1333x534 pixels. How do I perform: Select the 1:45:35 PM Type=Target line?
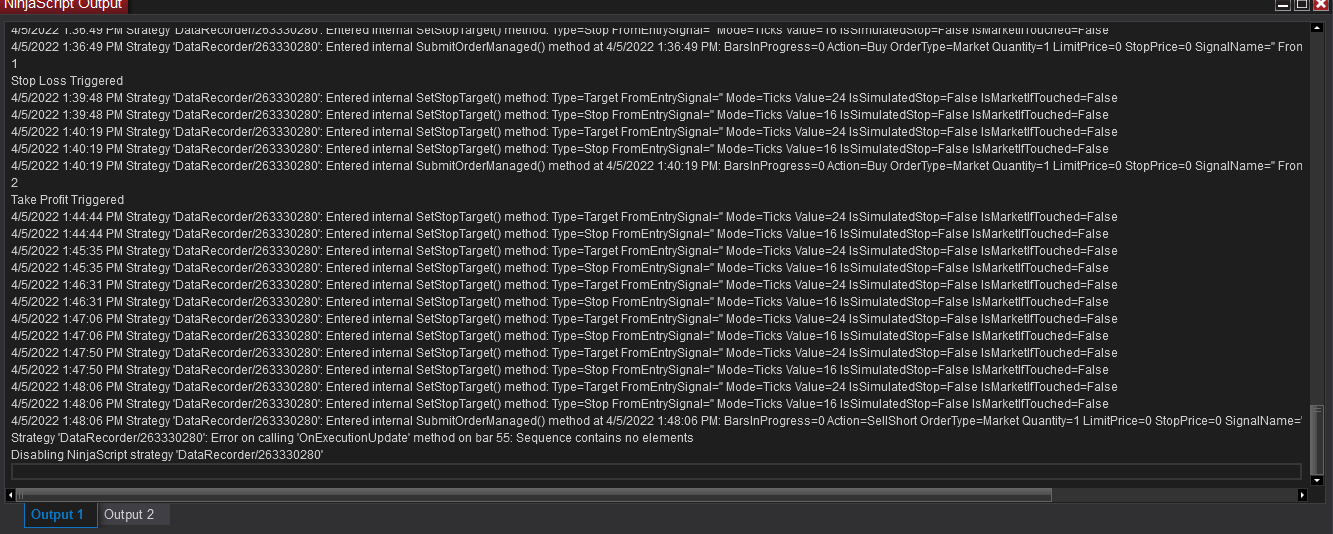tap(564, 251)
